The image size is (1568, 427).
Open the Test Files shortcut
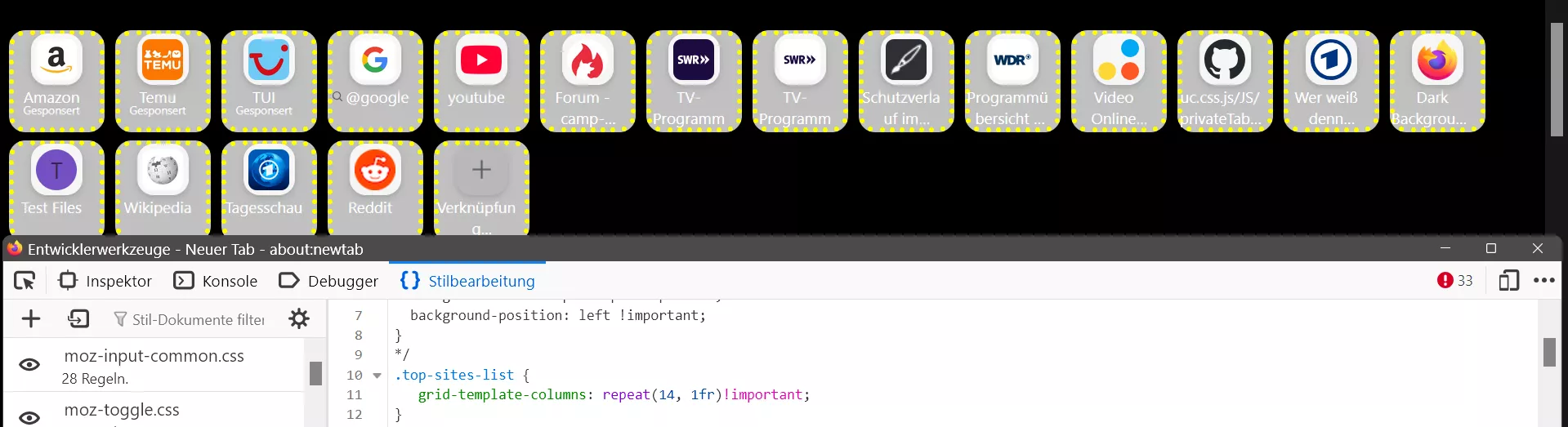[56, 188]
